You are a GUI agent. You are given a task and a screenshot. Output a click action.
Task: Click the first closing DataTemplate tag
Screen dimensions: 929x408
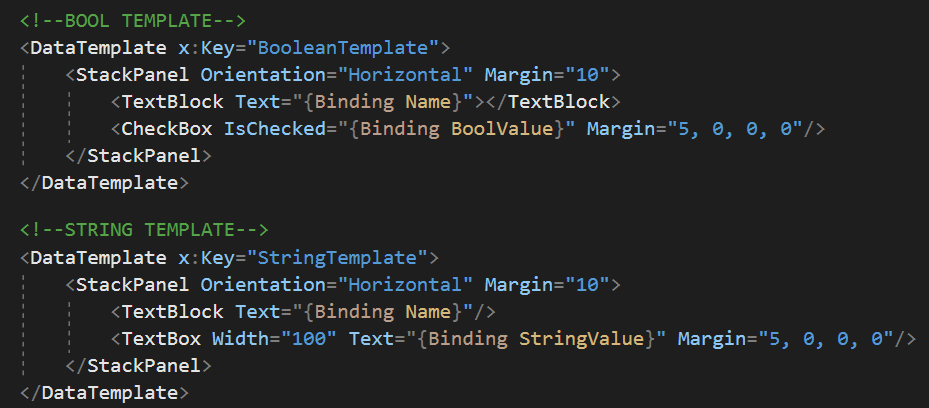click(x=104, y=182)
